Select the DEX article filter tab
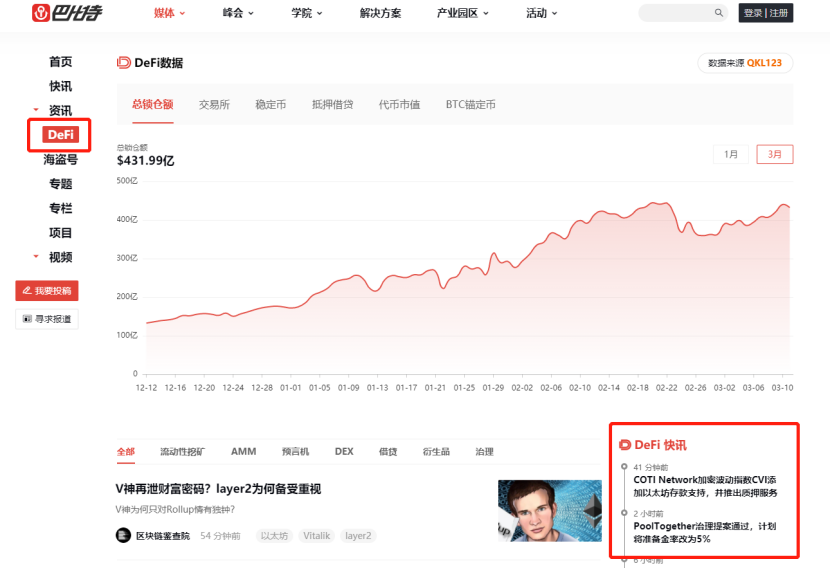The height and width of the screenshot is (568, 831). click(x=344, y=451)
